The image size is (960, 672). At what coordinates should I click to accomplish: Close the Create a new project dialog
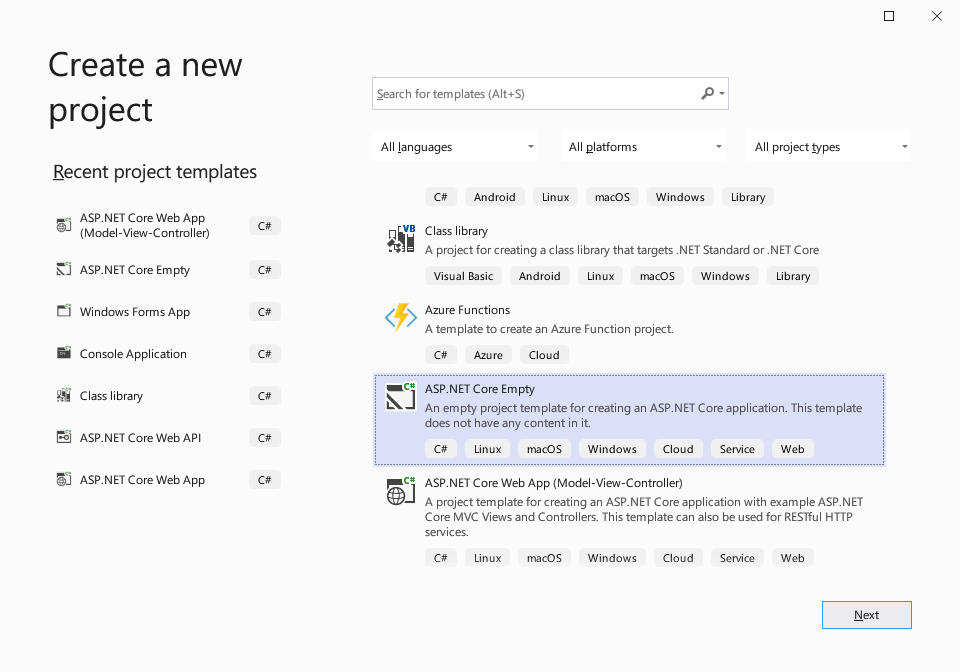tap(937, 16)
